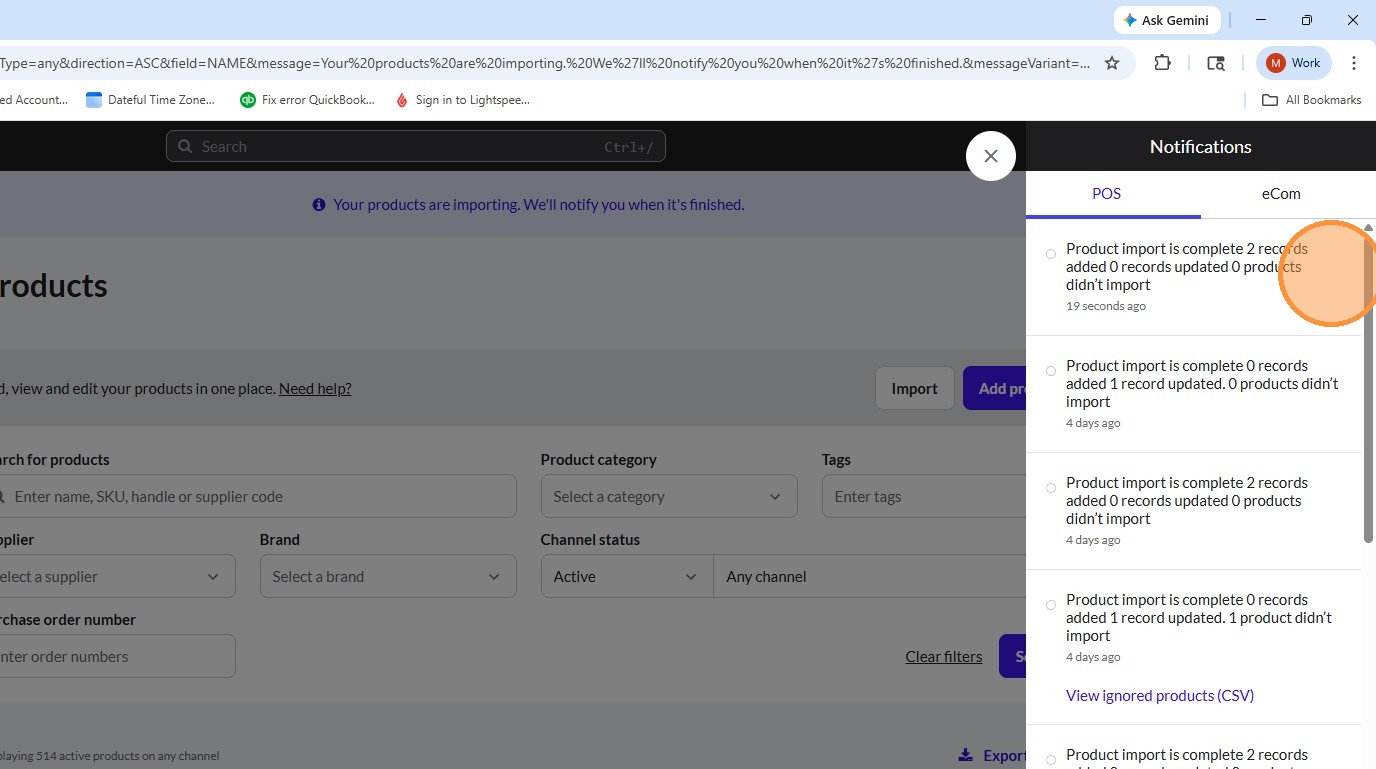Expand the Select a brand dropdown

(388, 576)
